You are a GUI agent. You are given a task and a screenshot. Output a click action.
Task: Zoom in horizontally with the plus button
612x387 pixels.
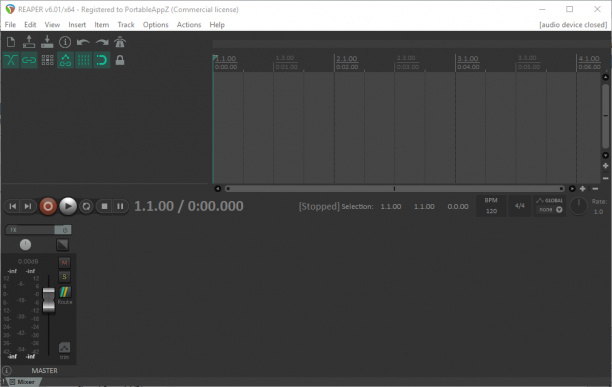point(583,189)
